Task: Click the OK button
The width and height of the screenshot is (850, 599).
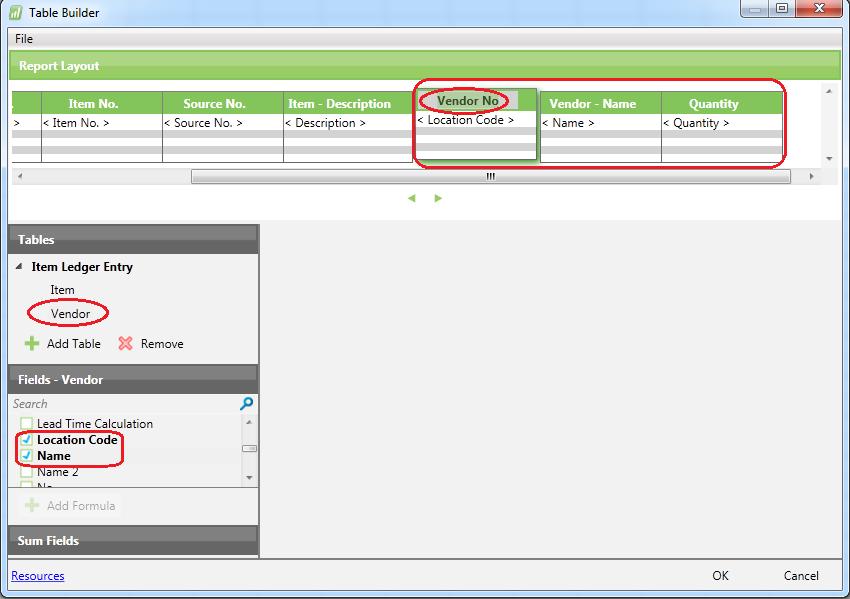Action: click(x=720, y=576)
